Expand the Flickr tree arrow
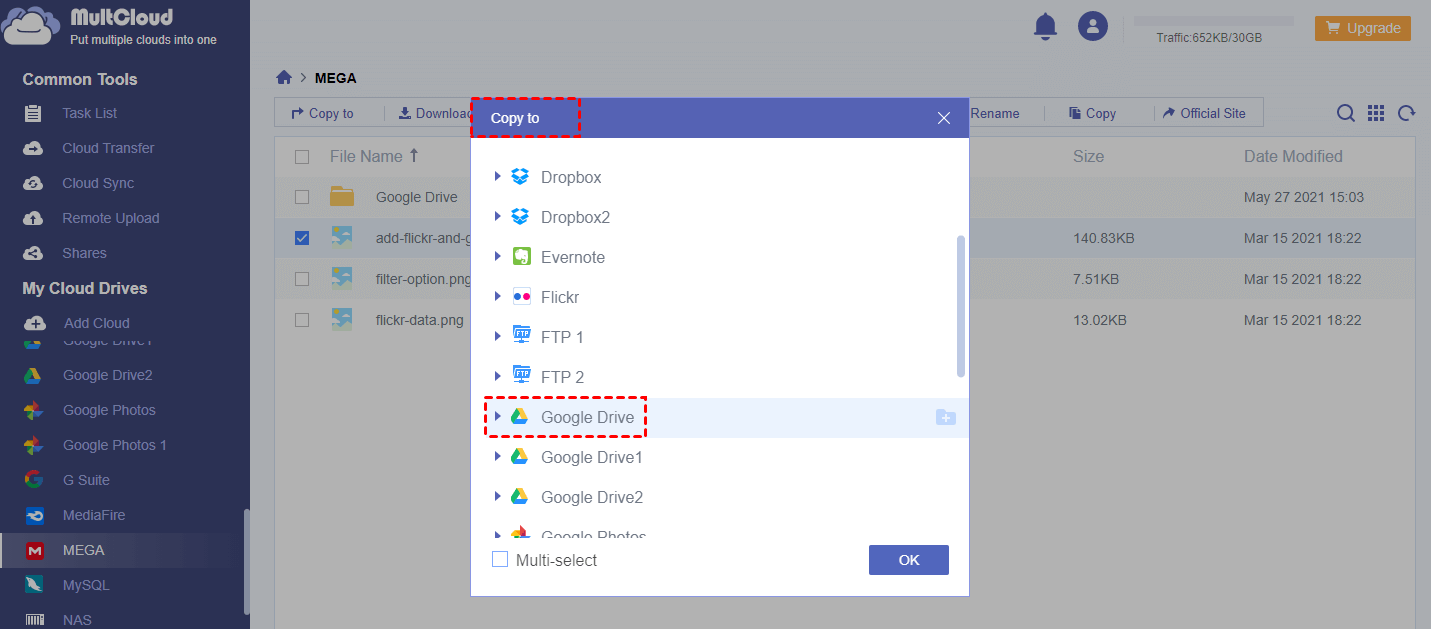The width and height of the screenshot is (1431, 629). tap(498, 296)
